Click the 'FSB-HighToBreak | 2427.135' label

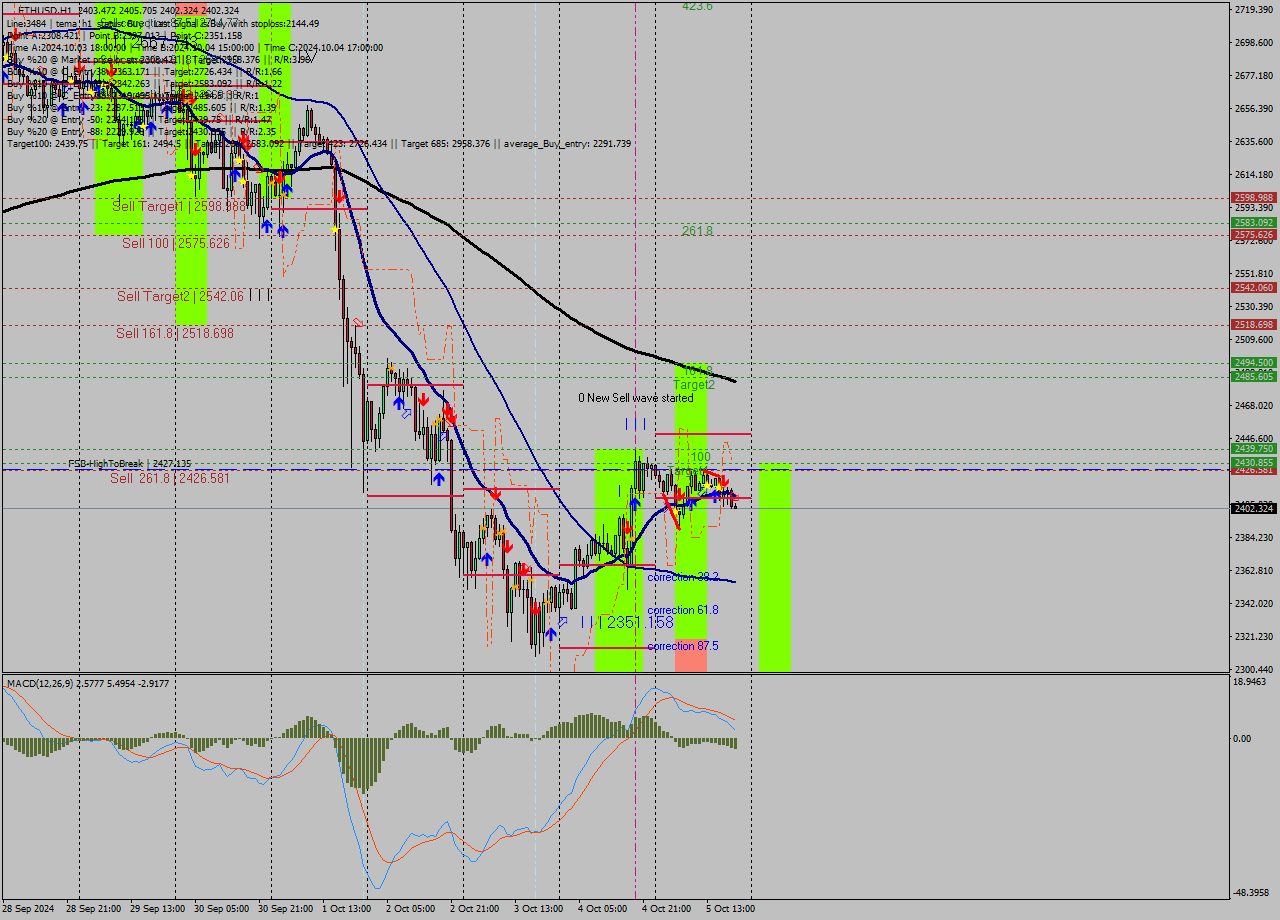129,464
